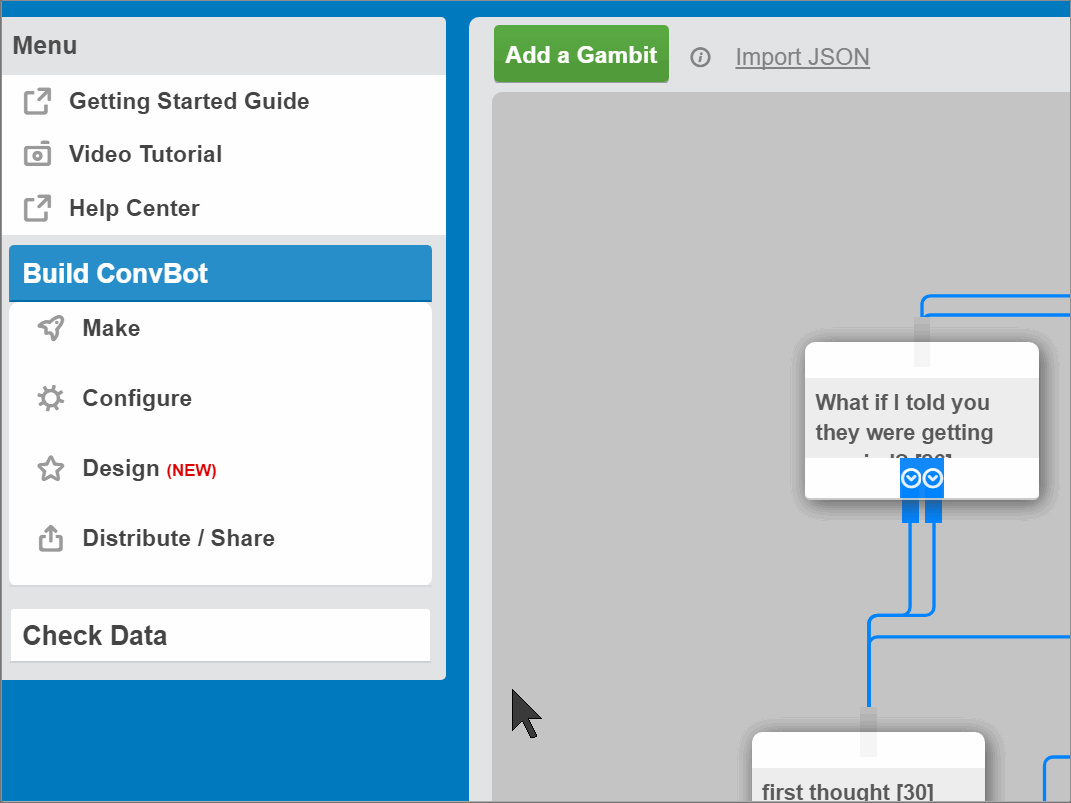The height and width of the screenshot is (803, 1071).
Task: Click the info icon beside Import JSON
Action: click(x=700, y=57)
